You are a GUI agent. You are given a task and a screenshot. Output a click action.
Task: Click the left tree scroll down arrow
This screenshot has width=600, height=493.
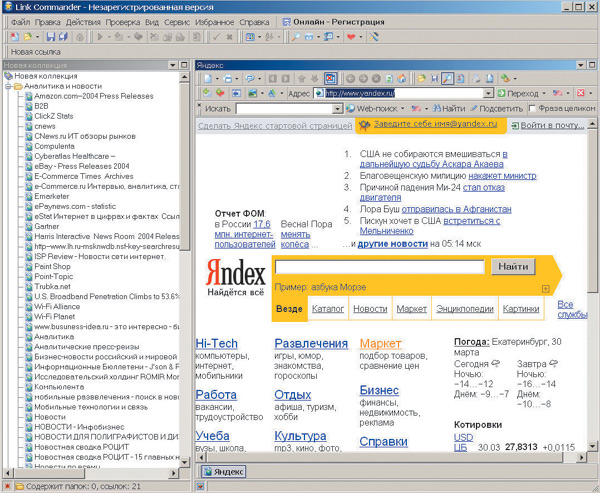(185, 462)
